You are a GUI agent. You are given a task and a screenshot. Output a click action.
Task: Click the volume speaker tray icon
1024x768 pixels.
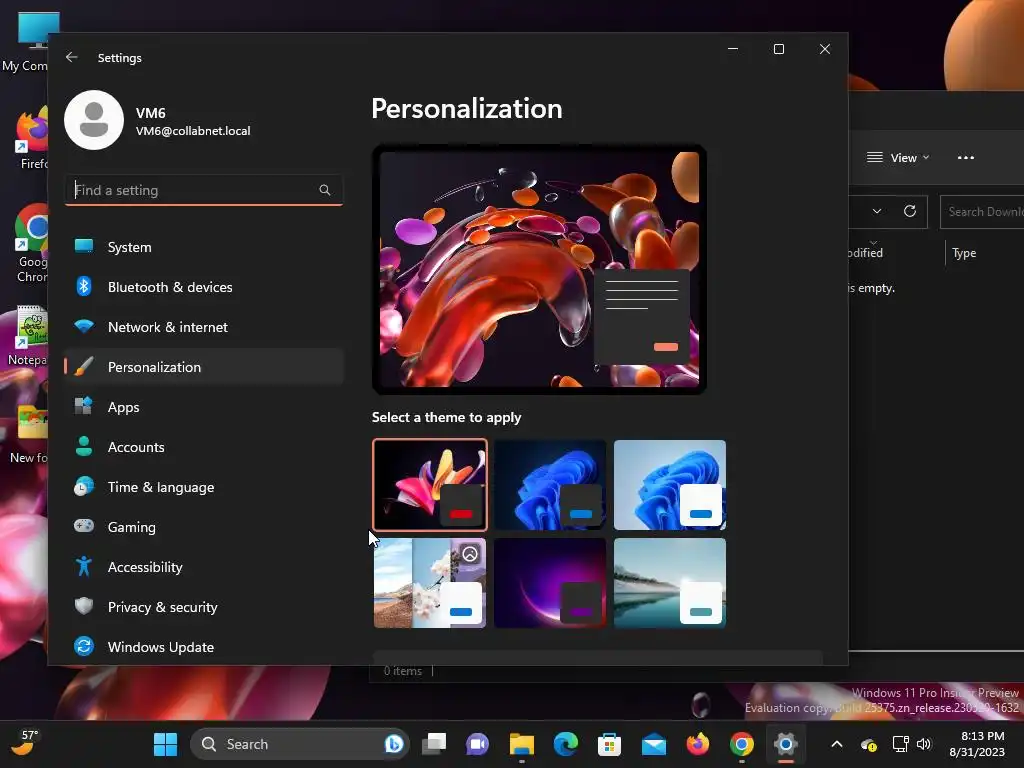click(x=923, y=744)
